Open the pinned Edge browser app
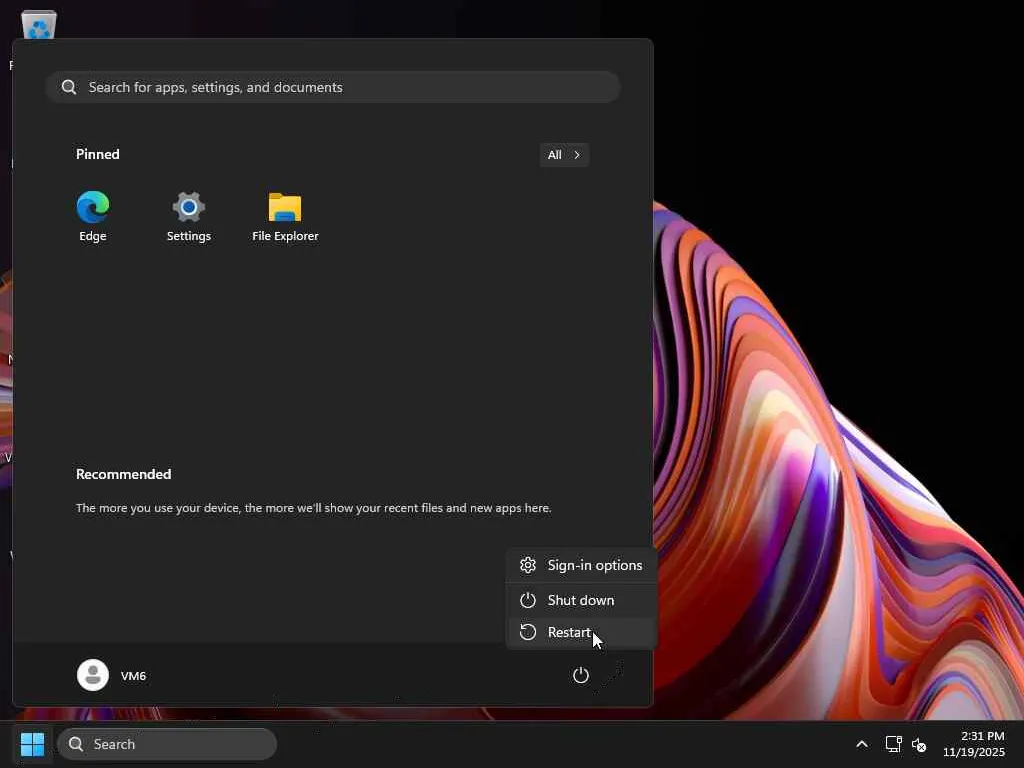Screen dimensions: 1024x768 tap(93, 217)
